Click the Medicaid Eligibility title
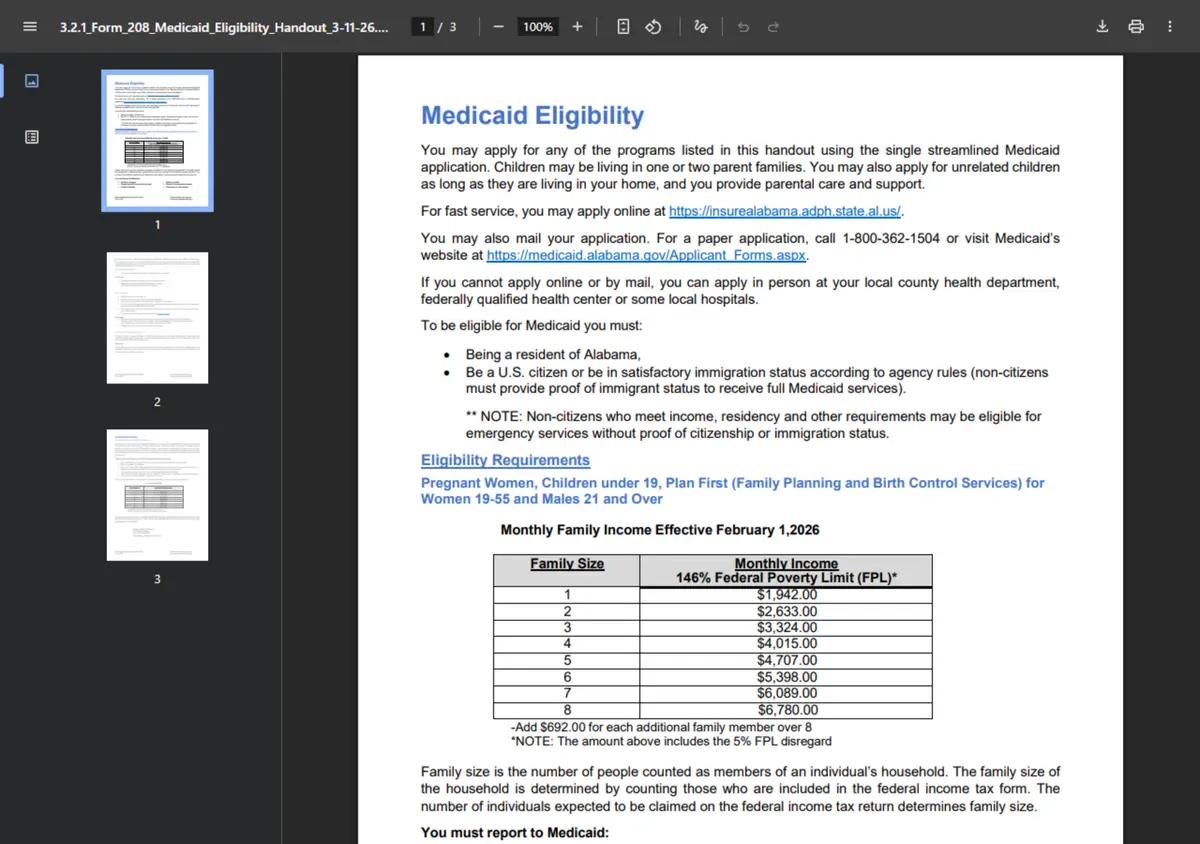The height and width of the screenshot is (844, 1200). click(532, 115)
